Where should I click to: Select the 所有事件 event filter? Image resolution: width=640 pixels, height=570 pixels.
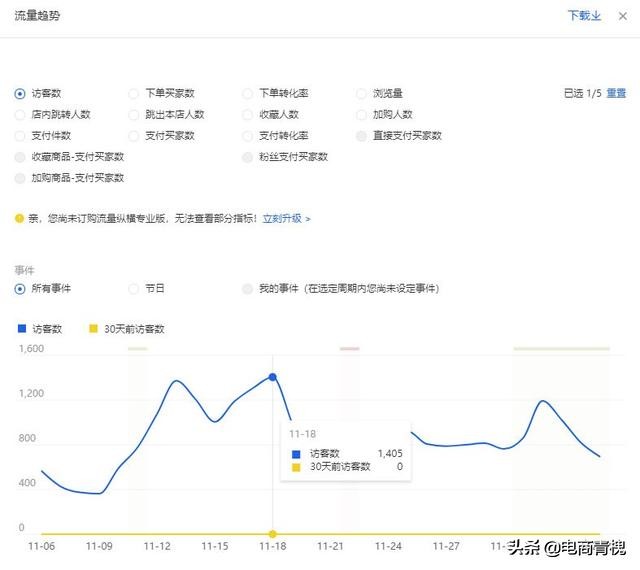point(20,289)
